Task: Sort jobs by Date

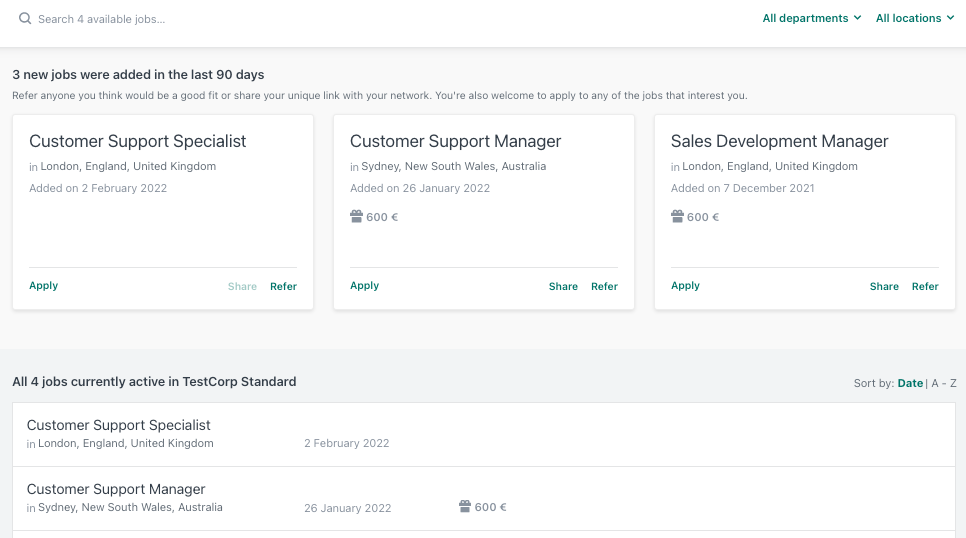Action: click(910, 383)
